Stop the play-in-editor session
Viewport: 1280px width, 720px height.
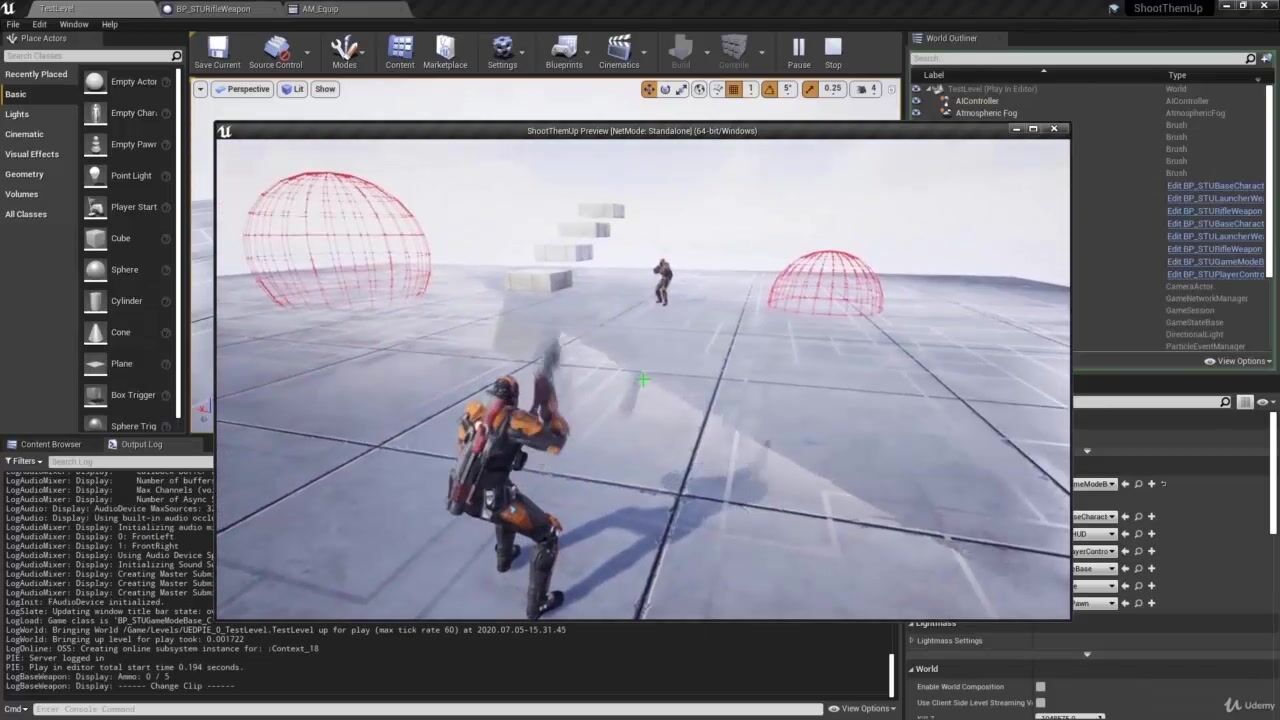[x=833, y=52]
